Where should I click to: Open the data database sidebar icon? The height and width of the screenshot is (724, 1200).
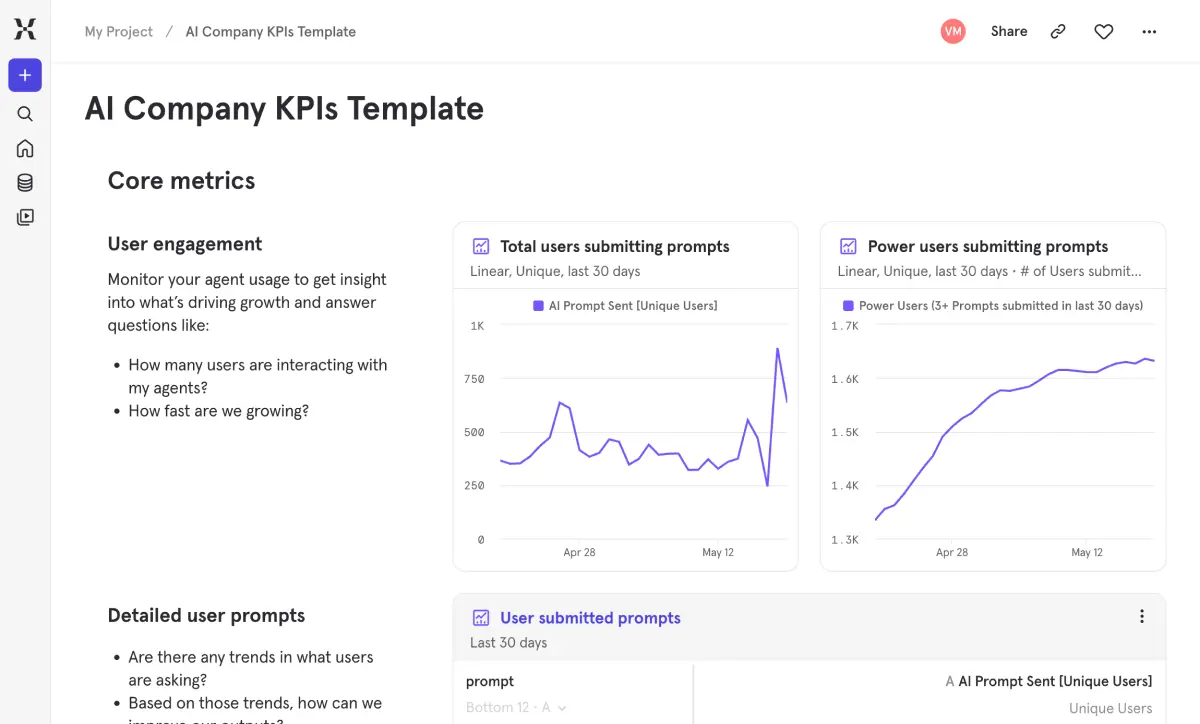coord(25,183)
